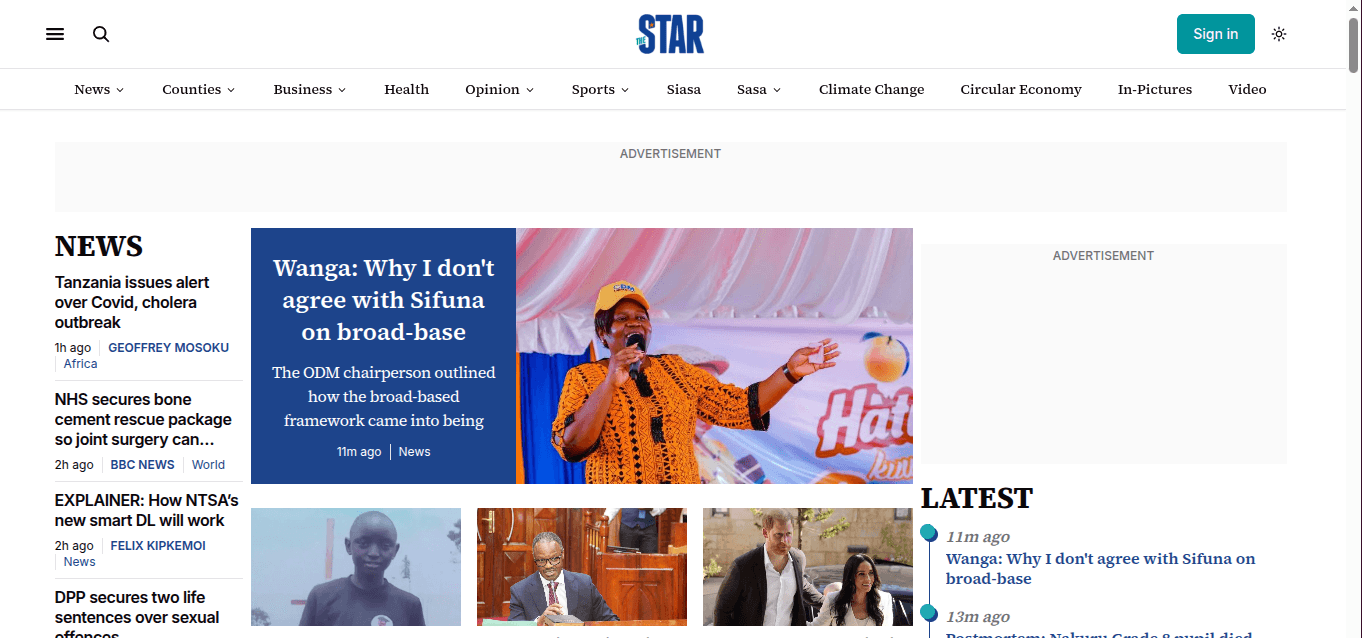1362x638 pixels.
Task: Read DPP secures two life sentences story
Action: pos(137,613)
